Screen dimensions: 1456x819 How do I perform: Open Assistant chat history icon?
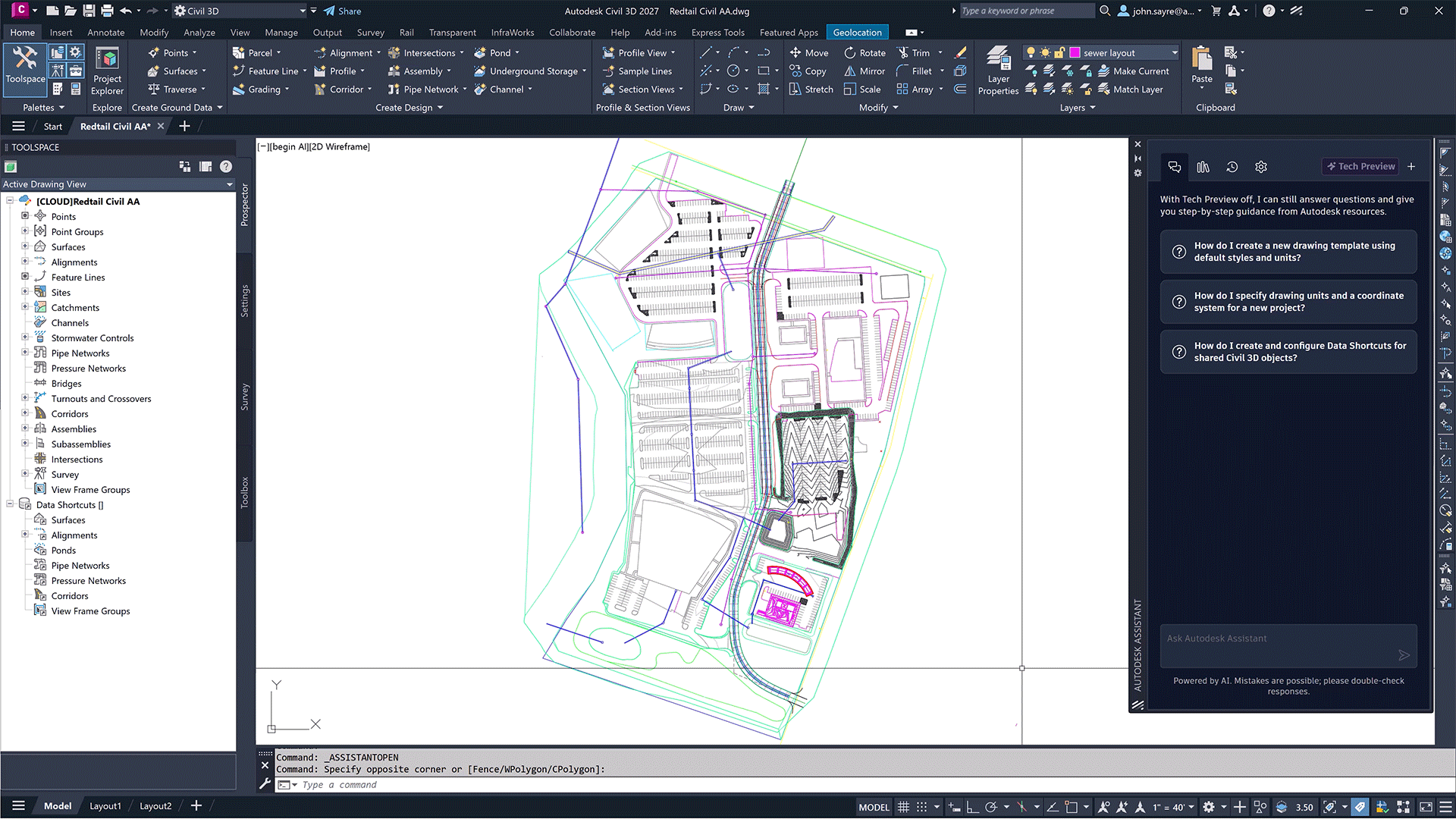[x=1232, y=167]
